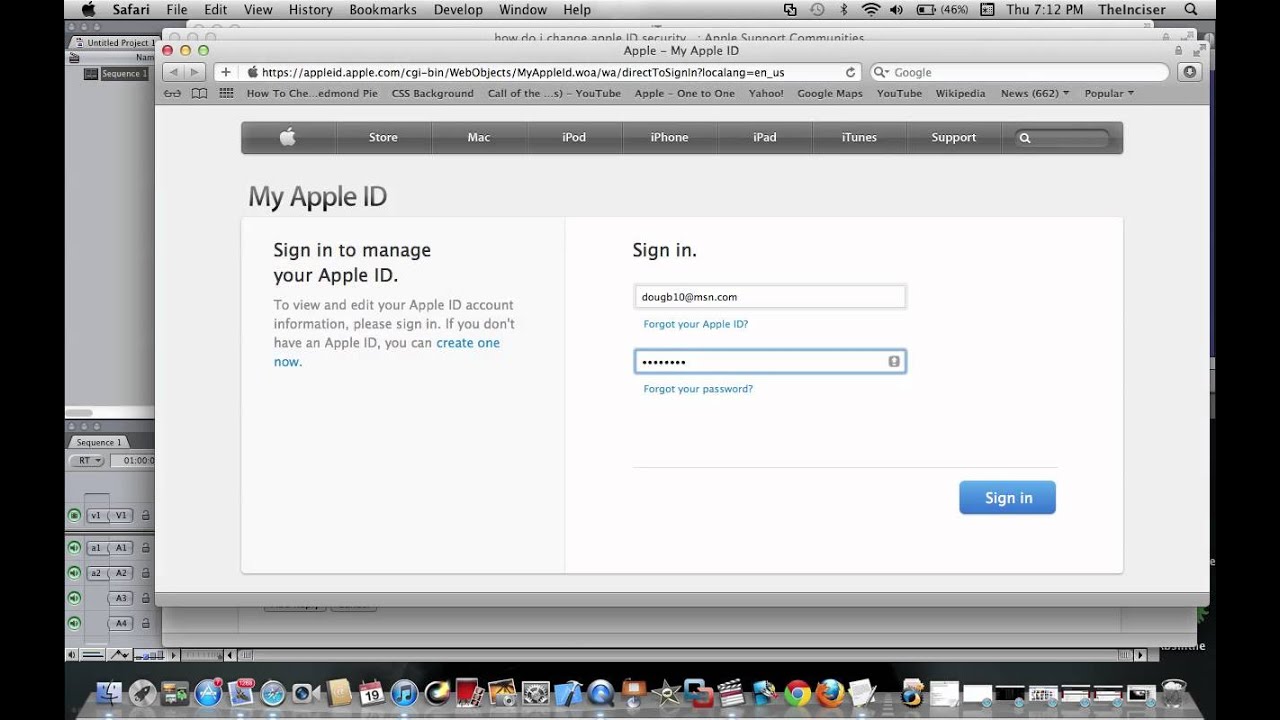The image size is (1280, 720).
Task: Expand the Popular bookmarks folder
Action: tap(1109, 93)
